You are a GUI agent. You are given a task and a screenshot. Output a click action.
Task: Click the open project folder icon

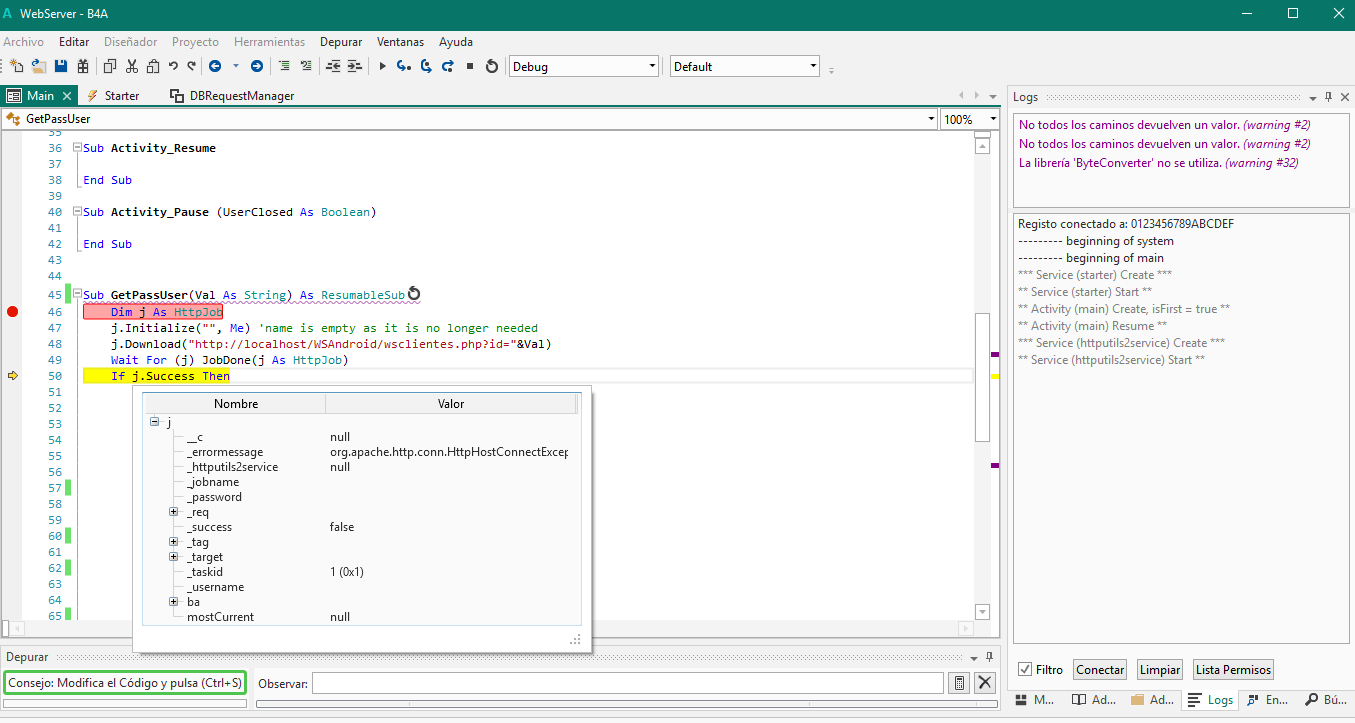pyautogui.click(x=38, y=66)
